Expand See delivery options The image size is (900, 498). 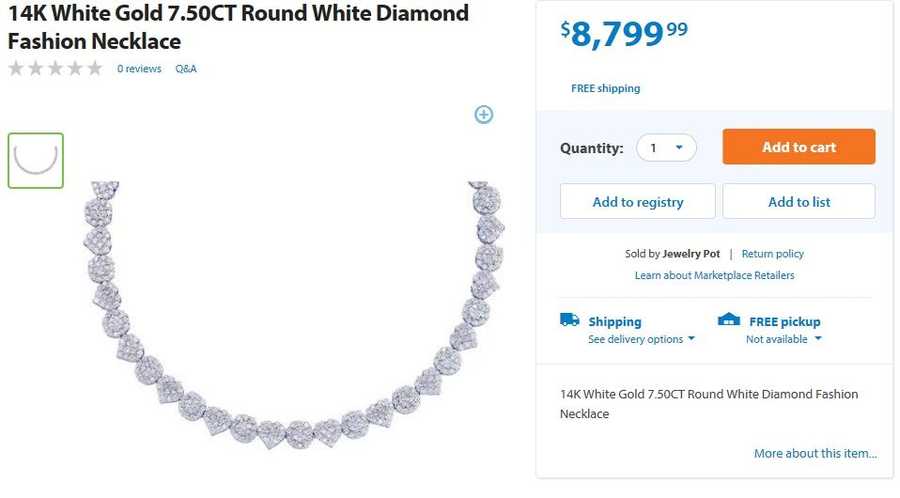tap(641, 339)
